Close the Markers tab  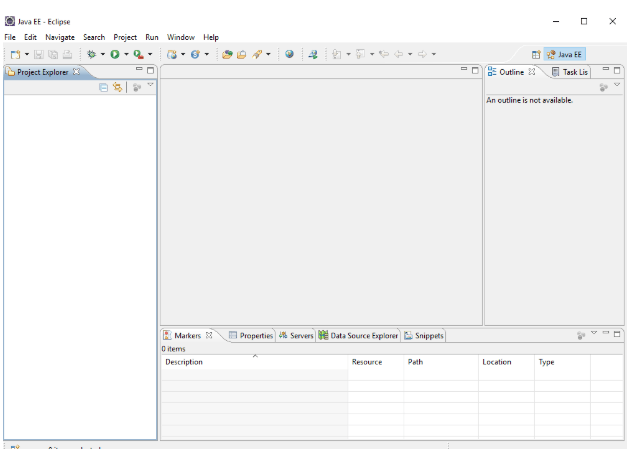pos(209,335)
